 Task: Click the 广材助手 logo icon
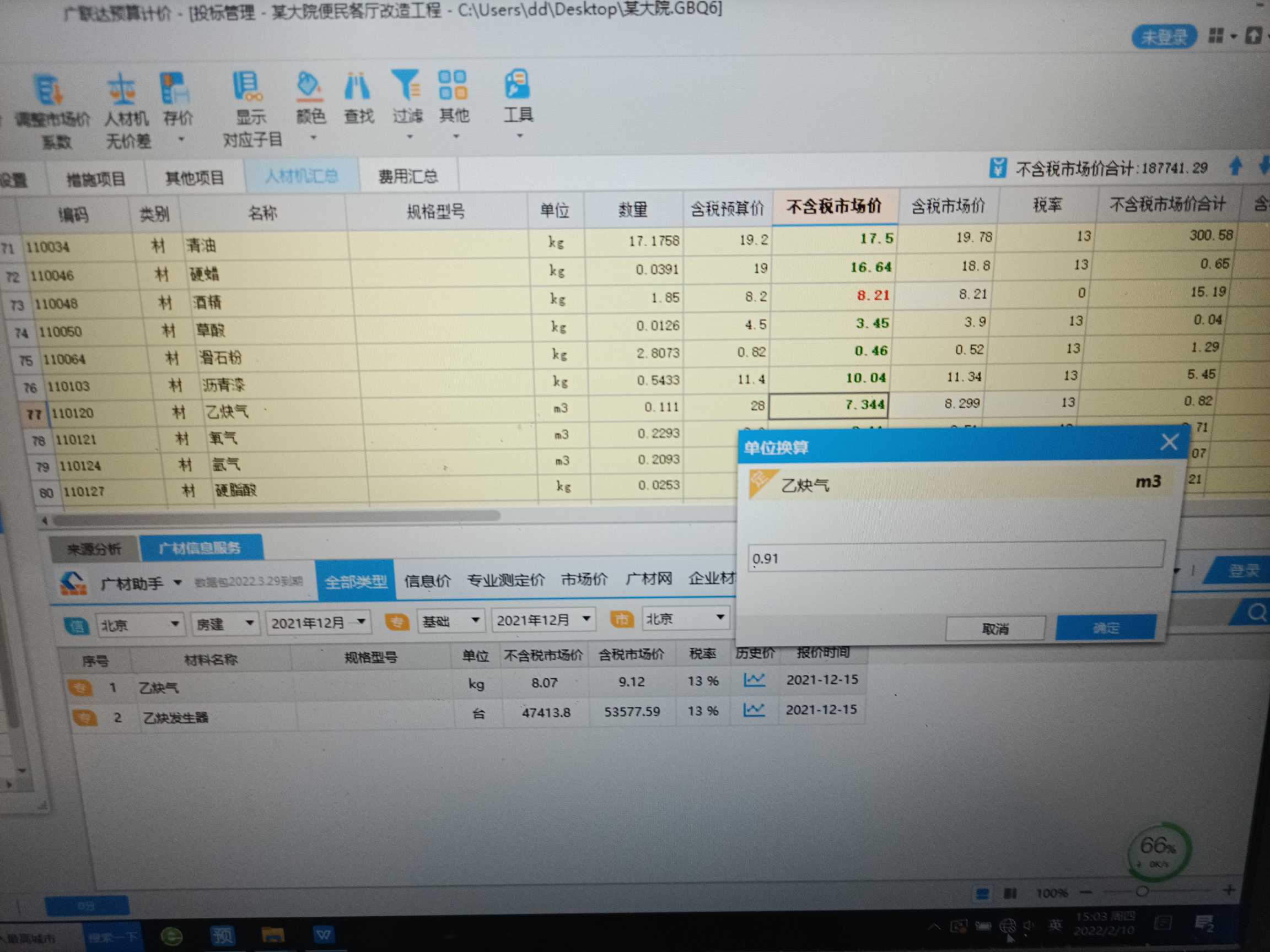point(73,583)
